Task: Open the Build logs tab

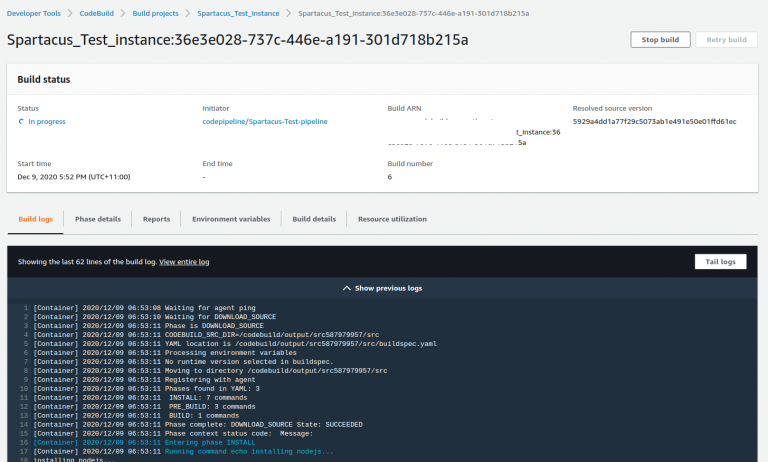Action: (x=35, y=219)
